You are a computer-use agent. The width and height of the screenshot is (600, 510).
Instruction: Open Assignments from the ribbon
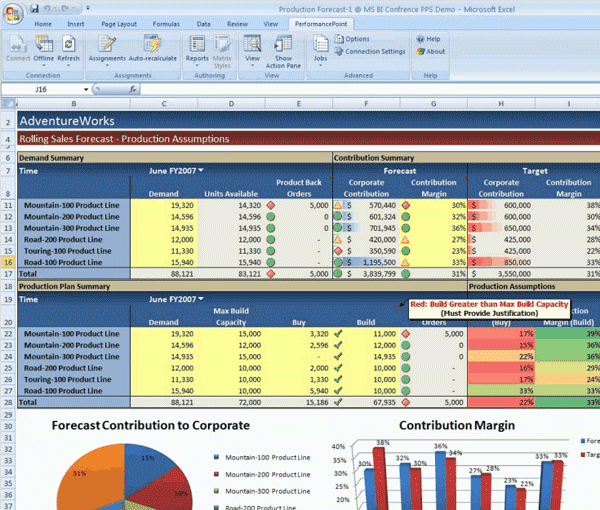coord(107,49)
